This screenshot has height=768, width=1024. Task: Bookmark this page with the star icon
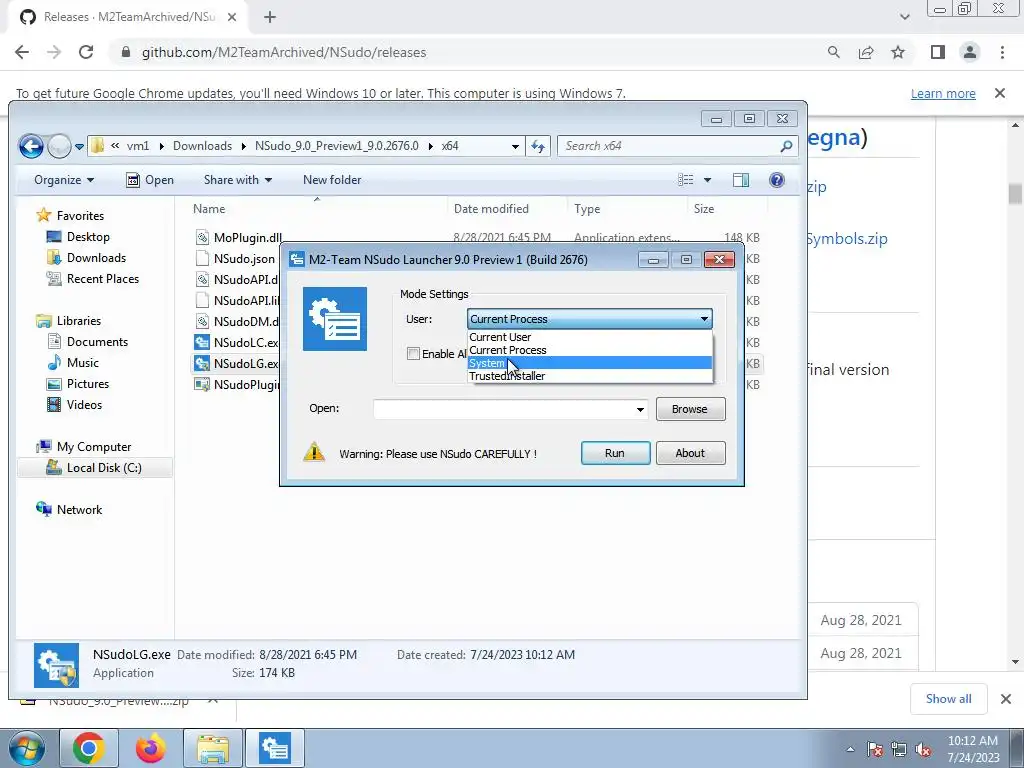[898, 52]
